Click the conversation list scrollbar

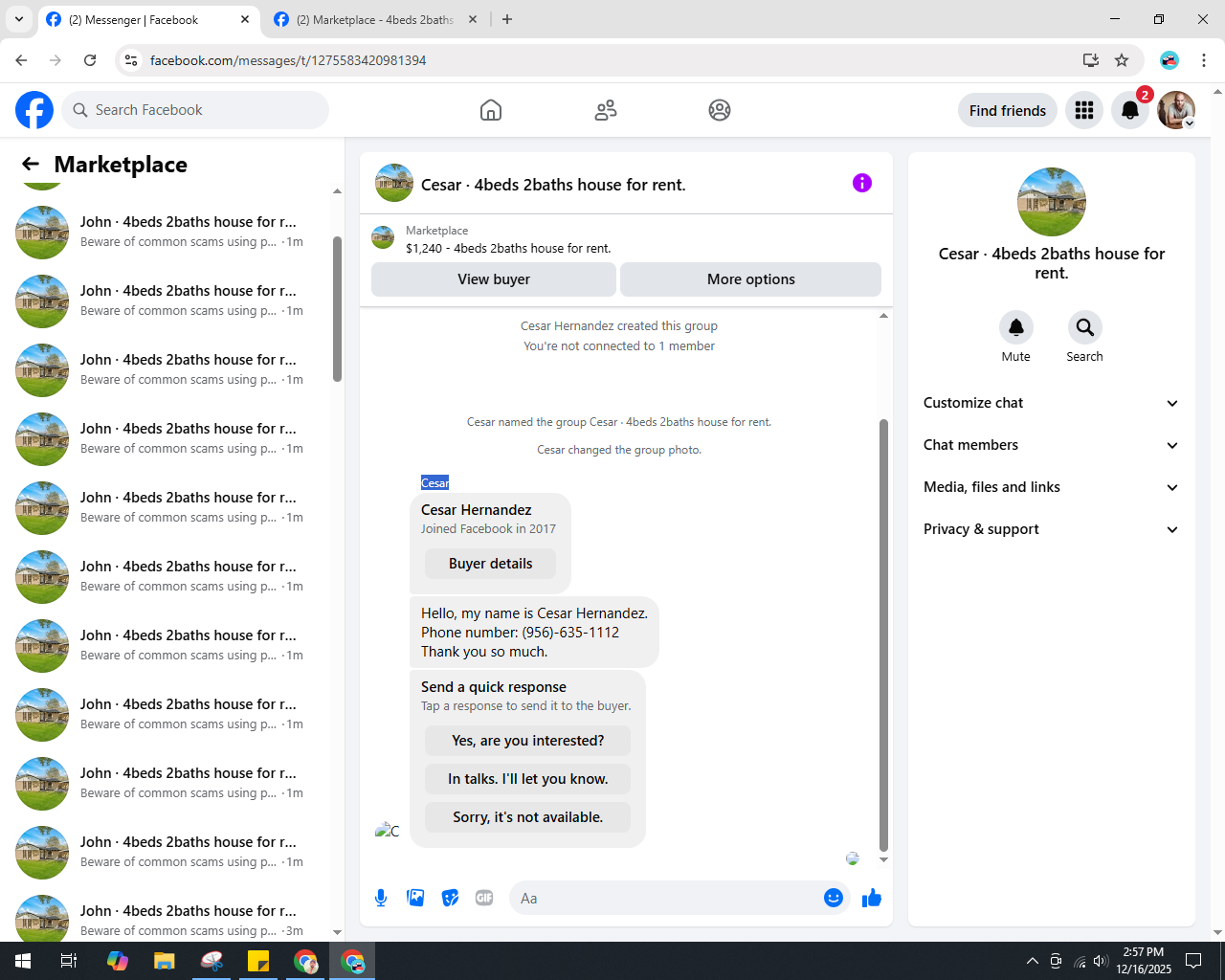pos(337,308)
